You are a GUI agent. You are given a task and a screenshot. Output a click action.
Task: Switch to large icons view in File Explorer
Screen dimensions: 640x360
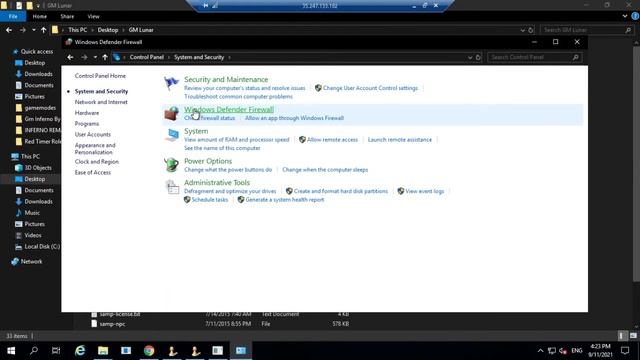click(x=633, y=336)
